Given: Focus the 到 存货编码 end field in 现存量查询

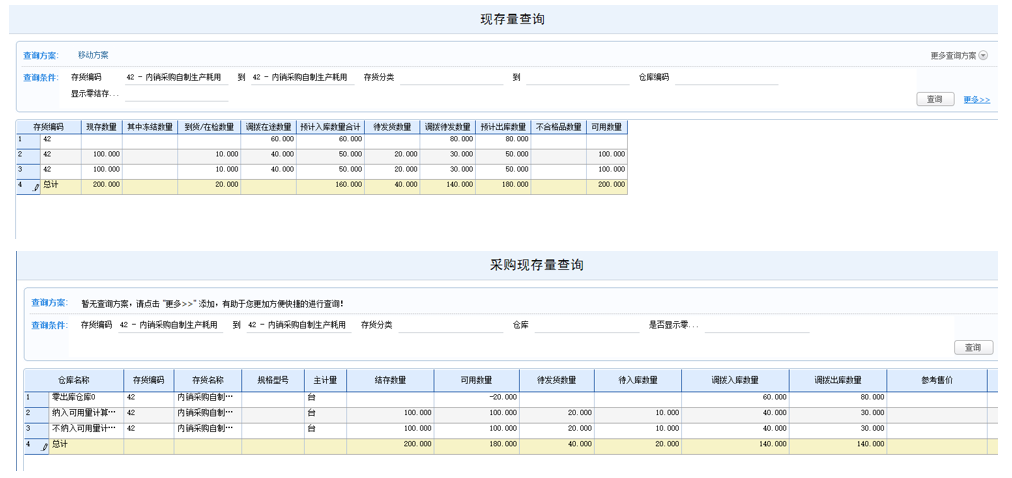Looking at the screenshot, I should tap(302, 77).
